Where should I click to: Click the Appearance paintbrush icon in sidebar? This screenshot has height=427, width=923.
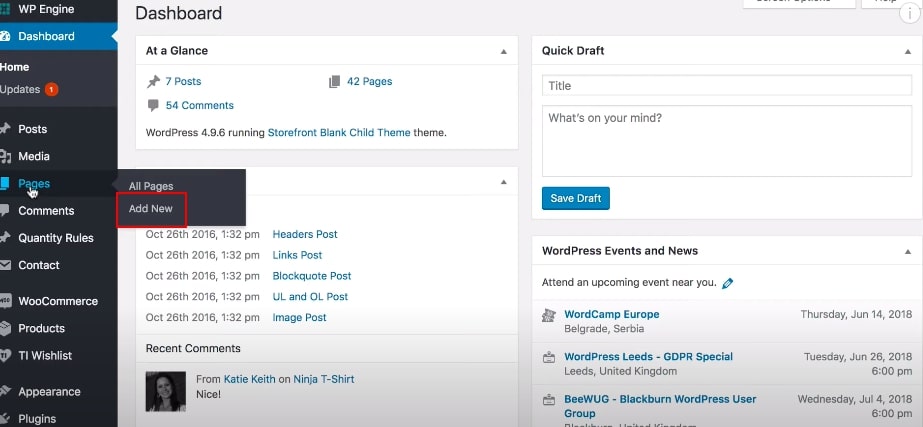tap(6, 392)
